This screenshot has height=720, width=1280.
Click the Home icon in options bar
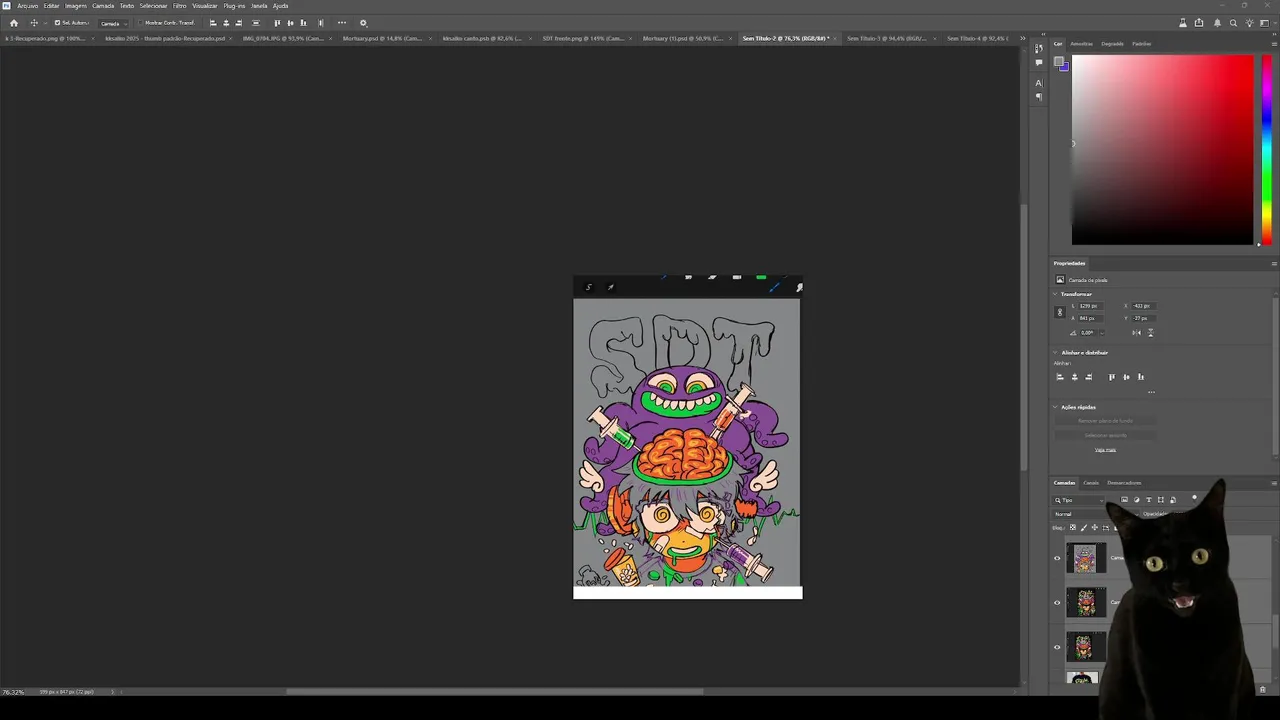14,23
